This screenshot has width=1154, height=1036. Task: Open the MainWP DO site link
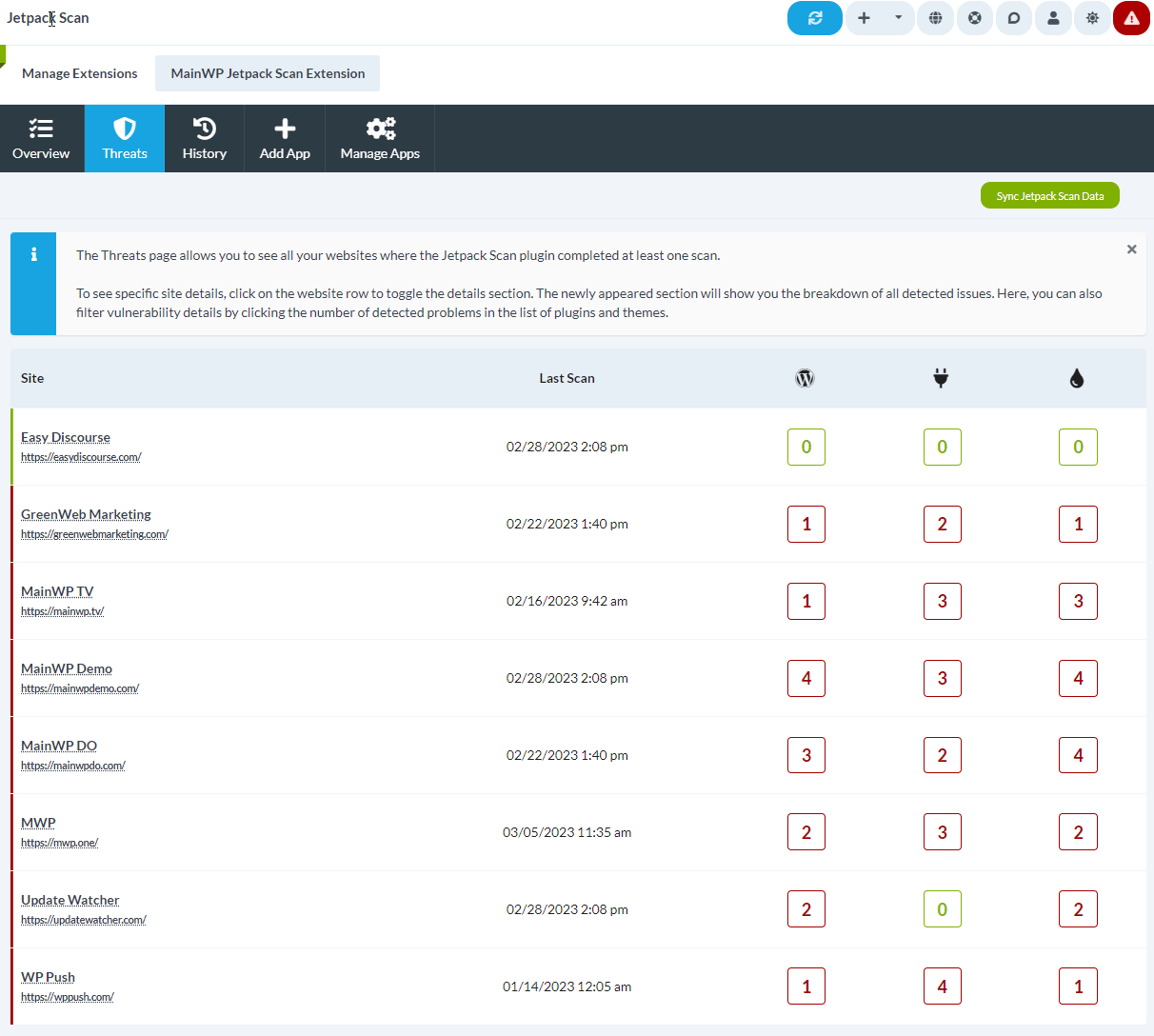(x=59, y=746)
